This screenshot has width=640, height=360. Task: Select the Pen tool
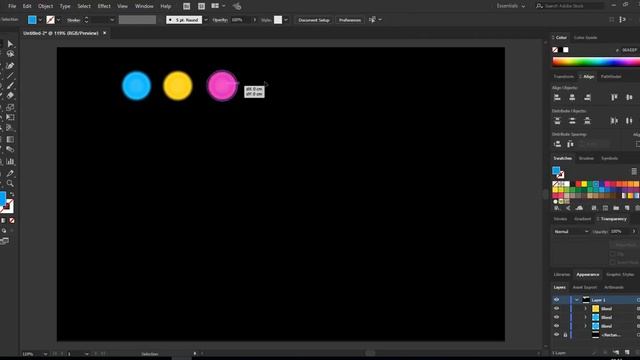click(x=10, y=65)
